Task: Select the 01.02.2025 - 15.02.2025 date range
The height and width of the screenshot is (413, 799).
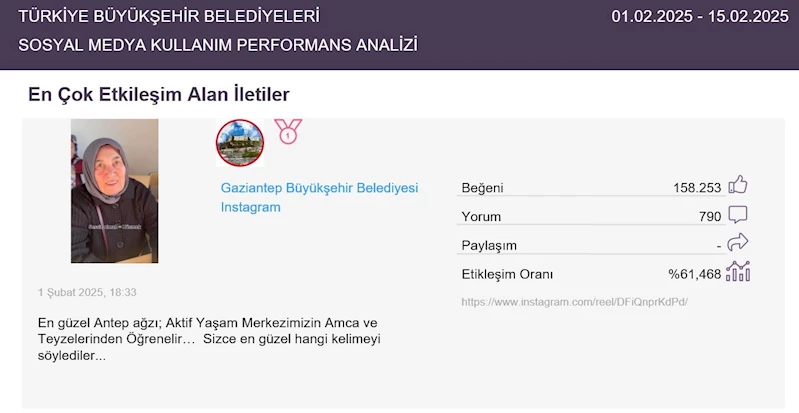Action: [x=700, y=16]
